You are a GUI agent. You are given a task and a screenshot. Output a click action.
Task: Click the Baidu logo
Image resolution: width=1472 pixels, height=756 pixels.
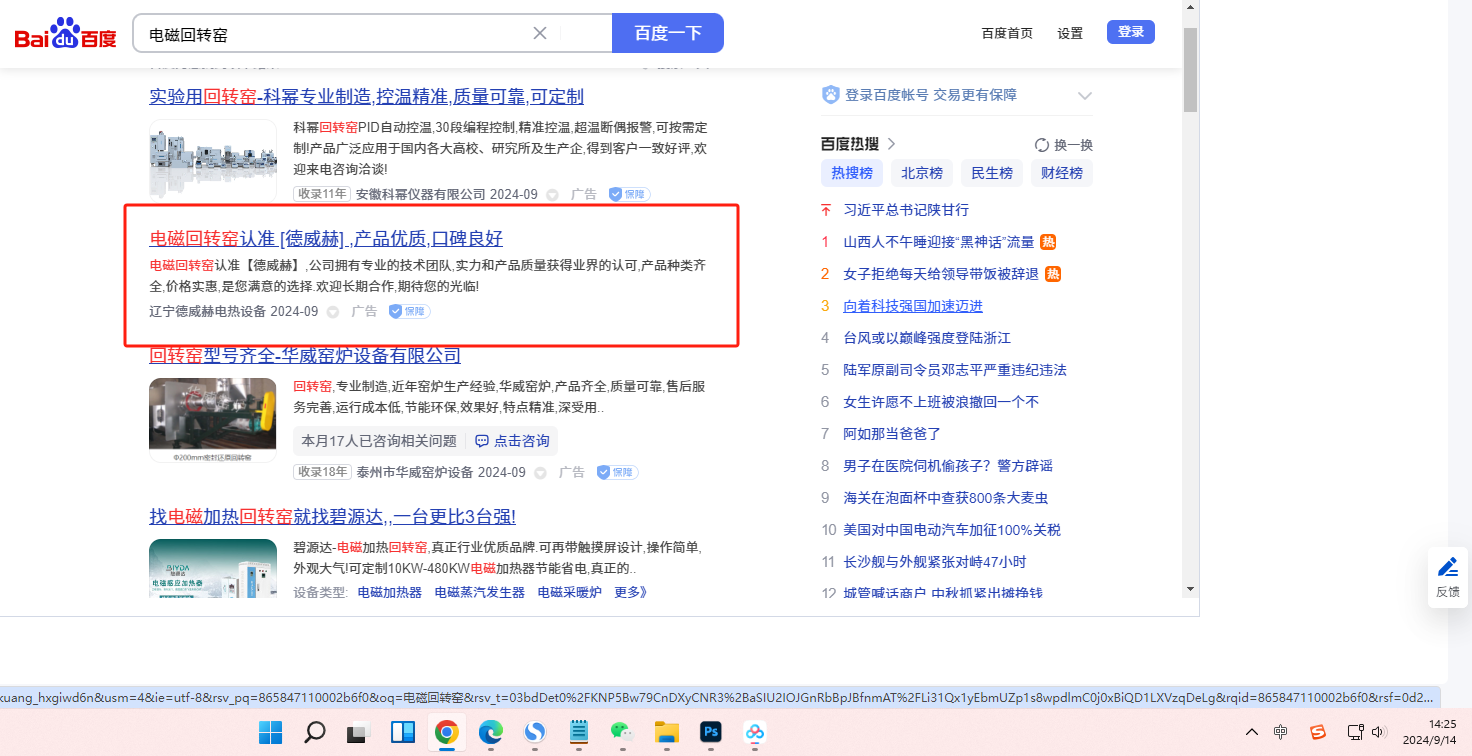[66, 34]
